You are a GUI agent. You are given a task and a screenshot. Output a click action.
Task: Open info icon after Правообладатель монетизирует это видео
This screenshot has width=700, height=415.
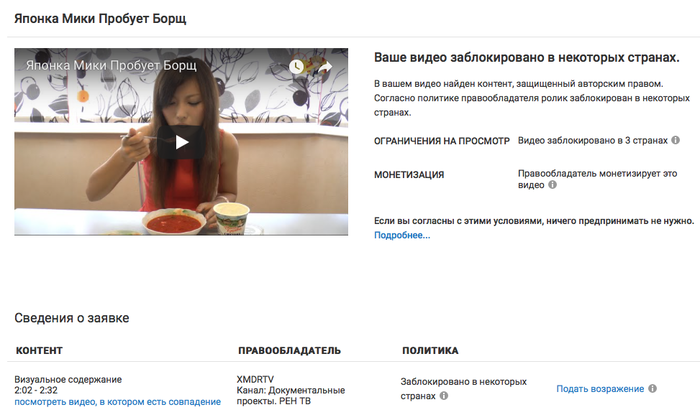(552, 184)
